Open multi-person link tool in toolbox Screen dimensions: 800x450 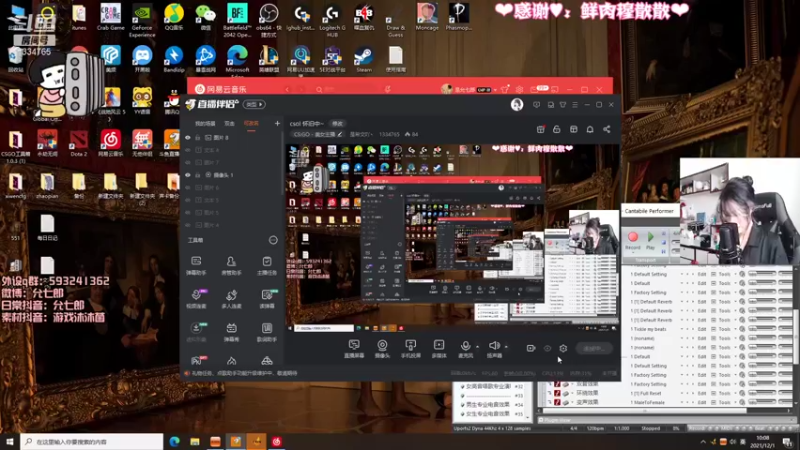coord(231,299)
